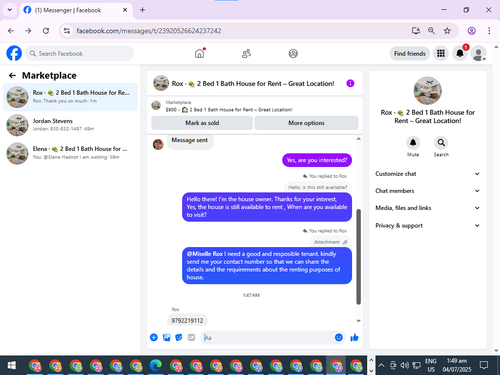Go back using the Marketplace back arrow
The width and height of the screenshot is (500, 375).
click(x=12, y=76)
